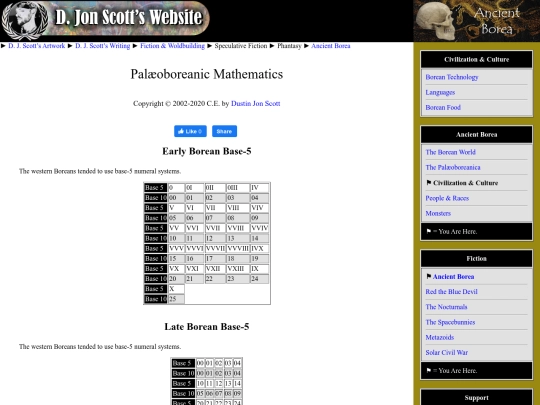Click the 'VVIV' cell in Early table
The height and width of the screenshot is (405, 540).
pyautogui.click(x=259, y=228)
